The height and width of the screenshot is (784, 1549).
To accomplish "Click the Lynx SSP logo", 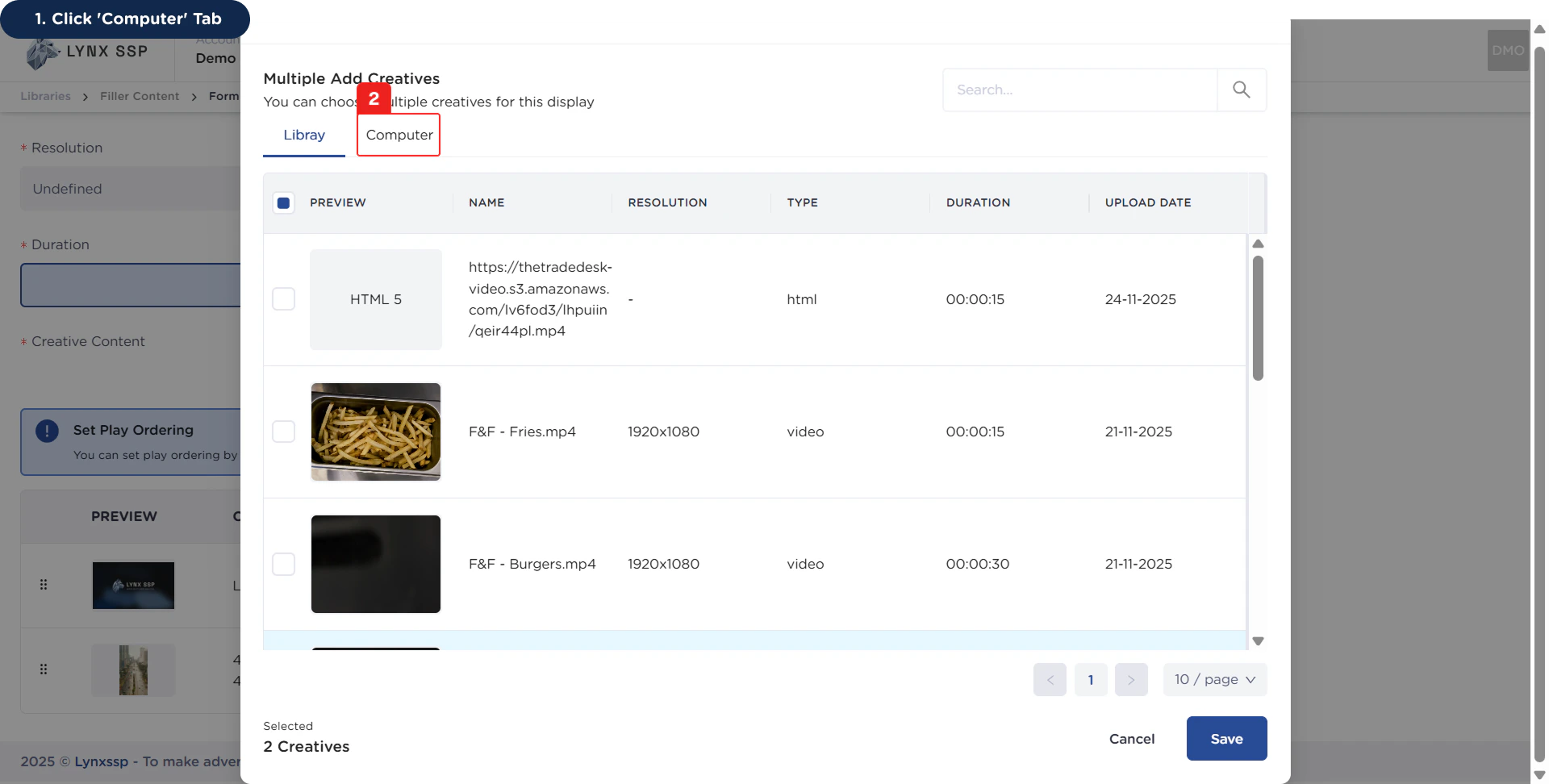I will click(85, 52).
